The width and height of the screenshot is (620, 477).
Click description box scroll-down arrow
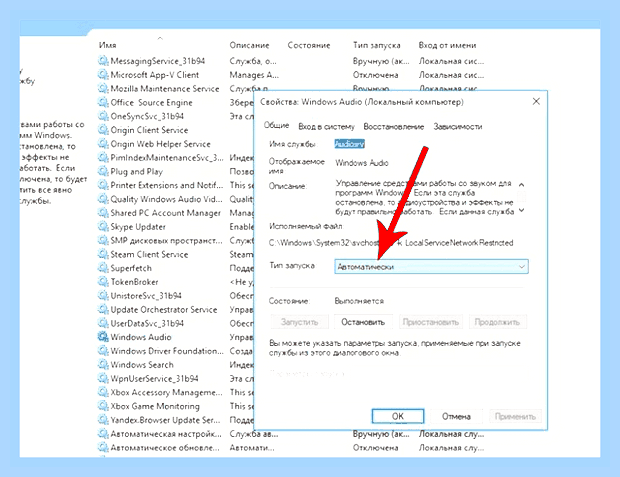pyautogui.click(x=522, y=210)
